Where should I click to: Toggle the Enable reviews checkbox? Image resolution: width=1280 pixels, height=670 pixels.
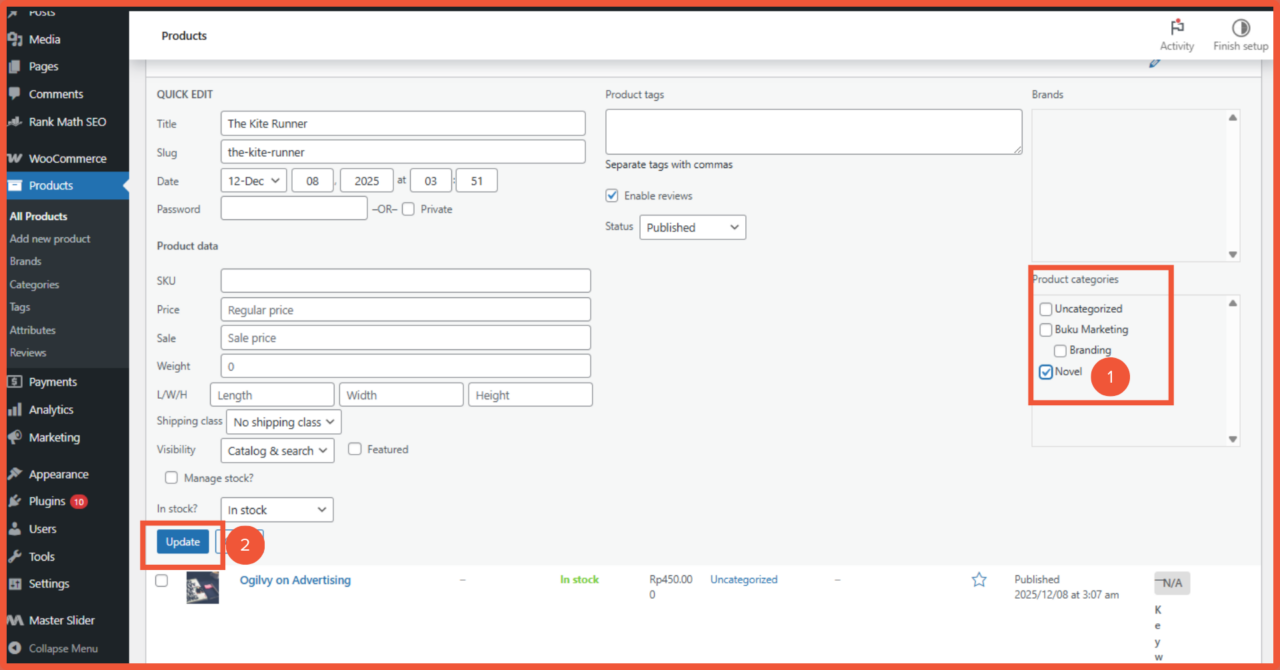pyautogui.click(x=612, y=196)
